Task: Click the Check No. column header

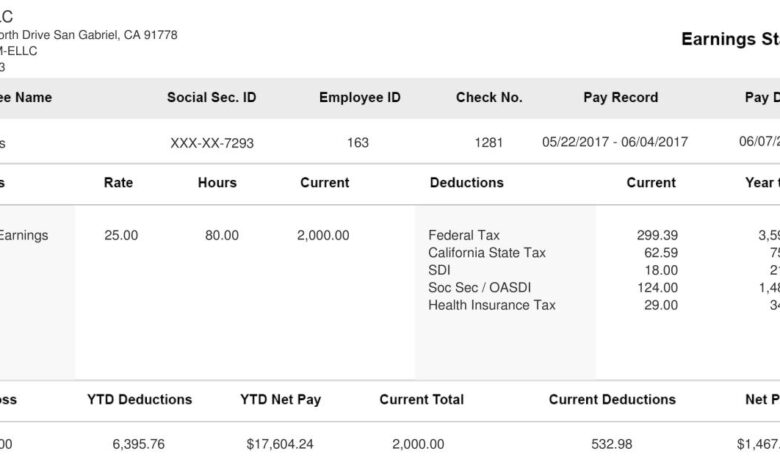Action: (x=489, y=98)
